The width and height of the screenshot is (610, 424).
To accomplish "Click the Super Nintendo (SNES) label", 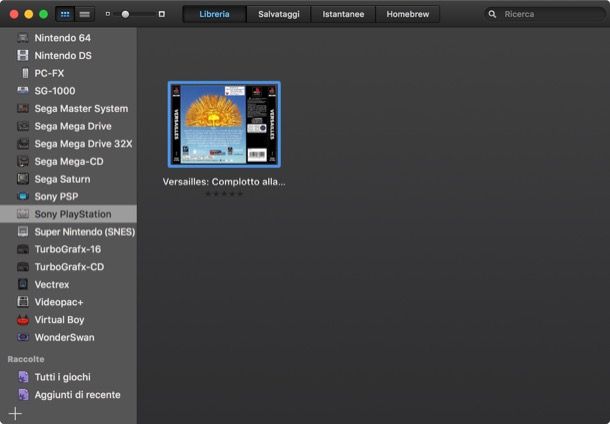I will pos(85,232).
